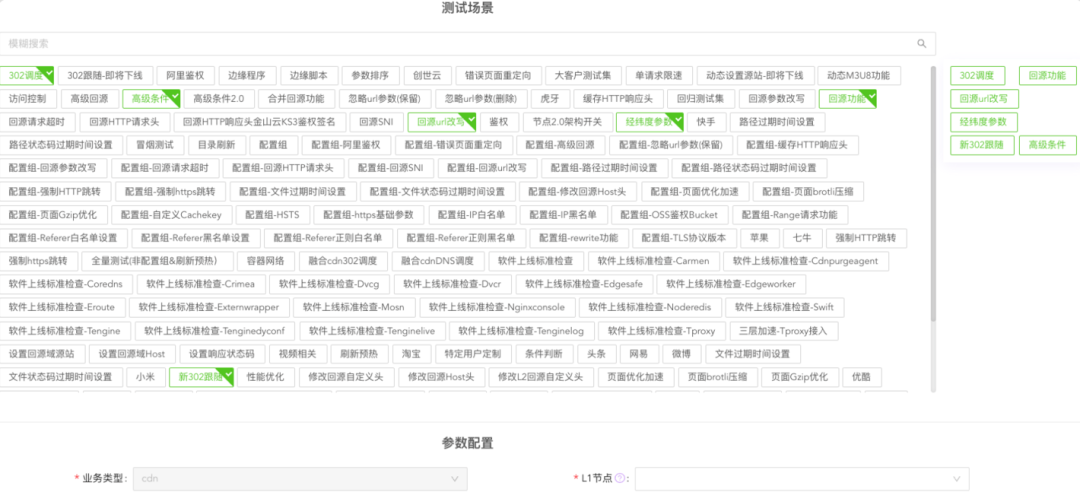1080x492 pixels.
Task: Deselect the checked 302调度 tag in the list
Action: coord(27,76)
